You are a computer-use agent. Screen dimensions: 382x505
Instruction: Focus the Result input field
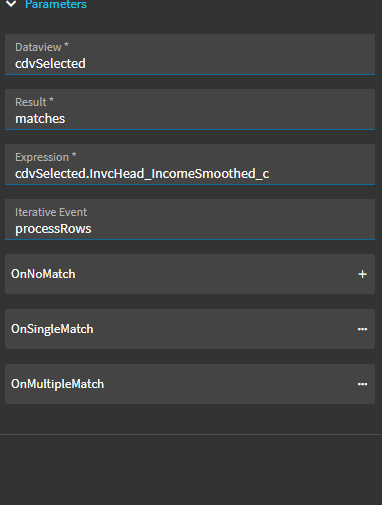(x=190, y=109)
